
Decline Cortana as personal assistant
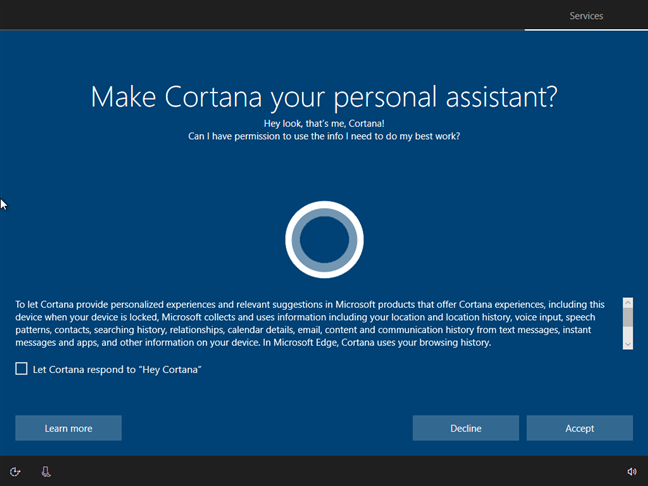(x=466, y=428)
